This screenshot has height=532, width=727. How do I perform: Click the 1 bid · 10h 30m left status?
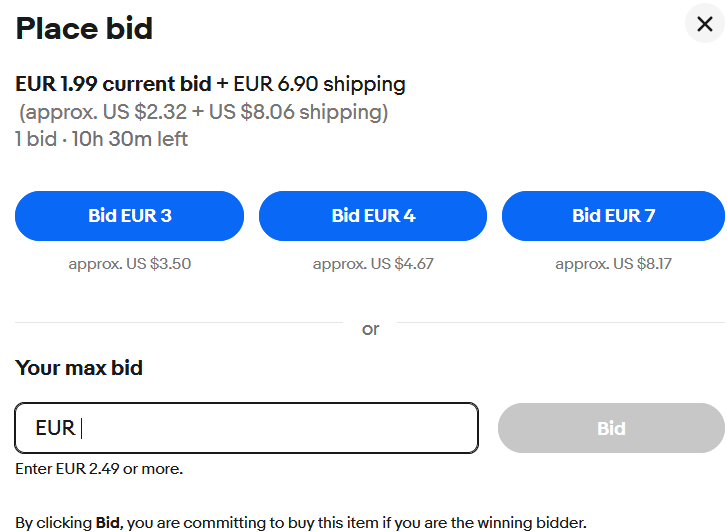(102, 139)
